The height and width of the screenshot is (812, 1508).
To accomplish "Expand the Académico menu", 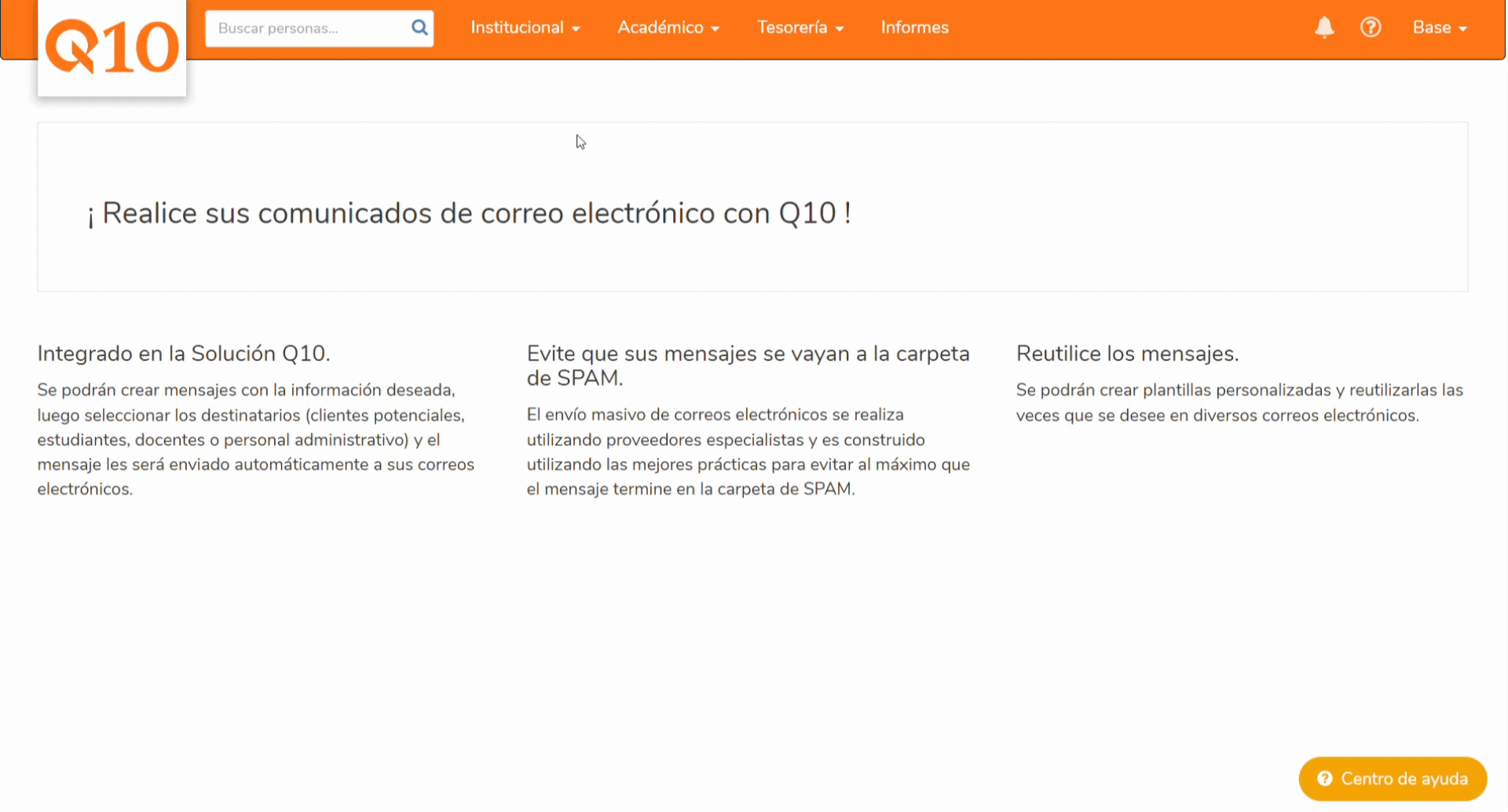I will pos(668,27).
